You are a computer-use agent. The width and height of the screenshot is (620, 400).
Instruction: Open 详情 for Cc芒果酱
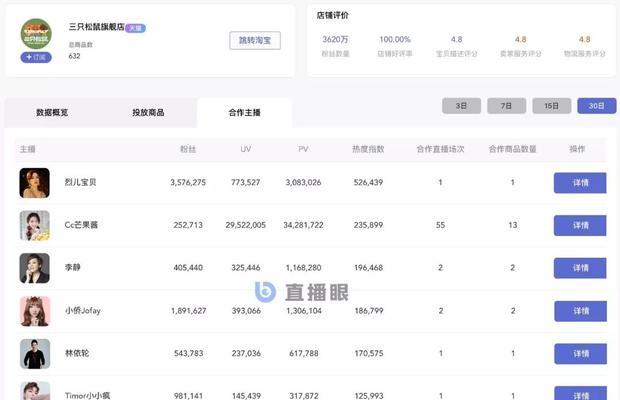pyautogui.click(x=580, y=225)
